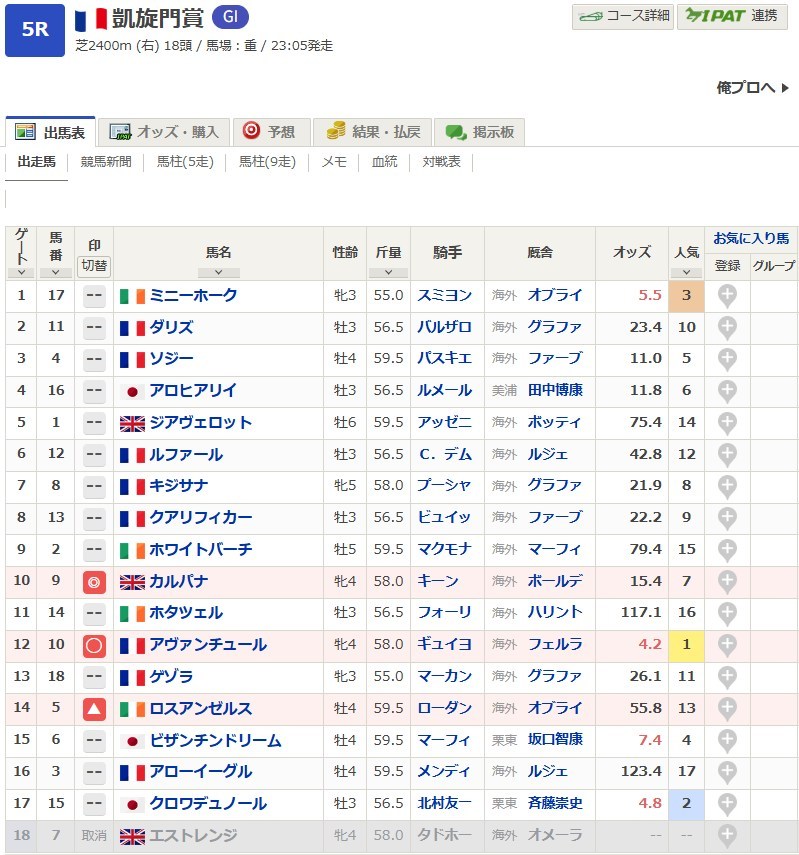Click the GI grade badge
The width and height of the screenshot is (799, 855).
230,17
